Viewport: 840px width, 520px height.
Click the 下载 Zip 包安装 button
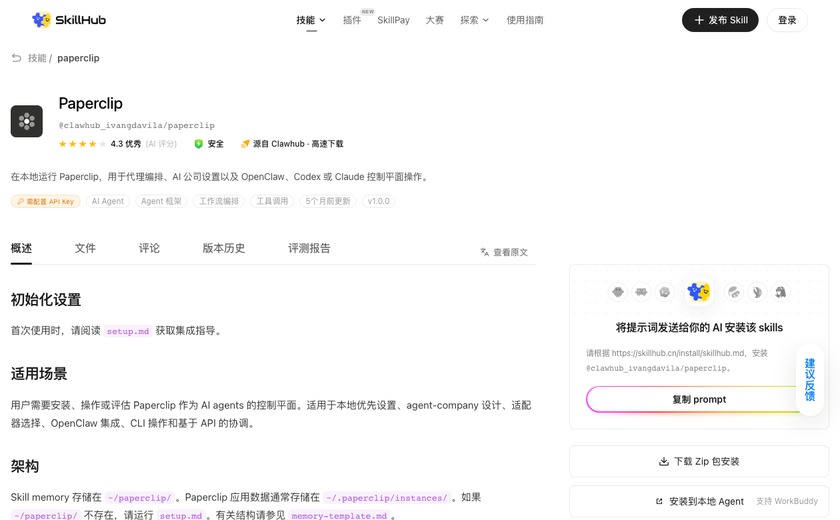point(699,461)
